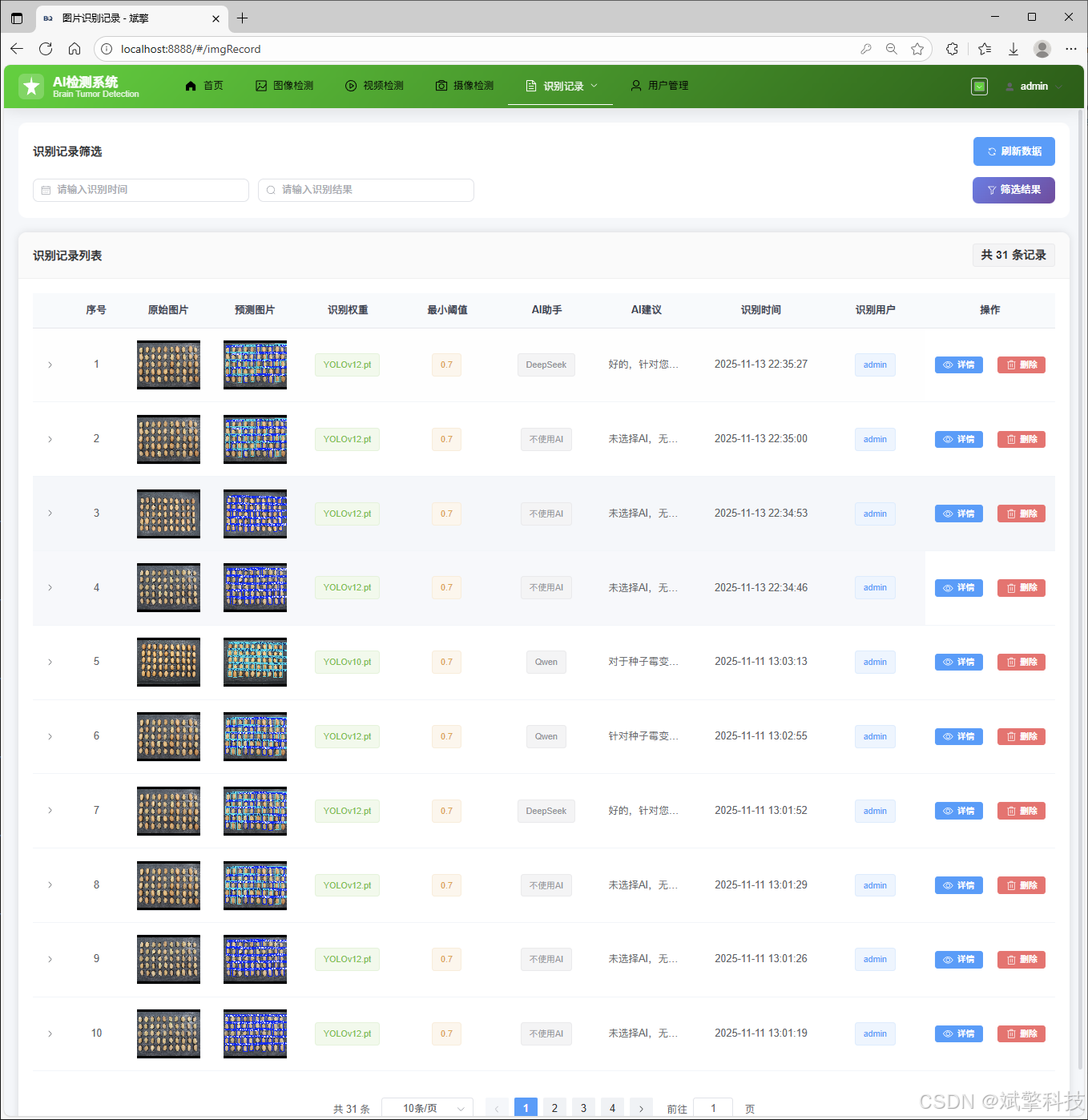This screenshot has width=1088, height=1120.
Task: Click the 共 31 条记录 badge
Action: (1013, 255)
